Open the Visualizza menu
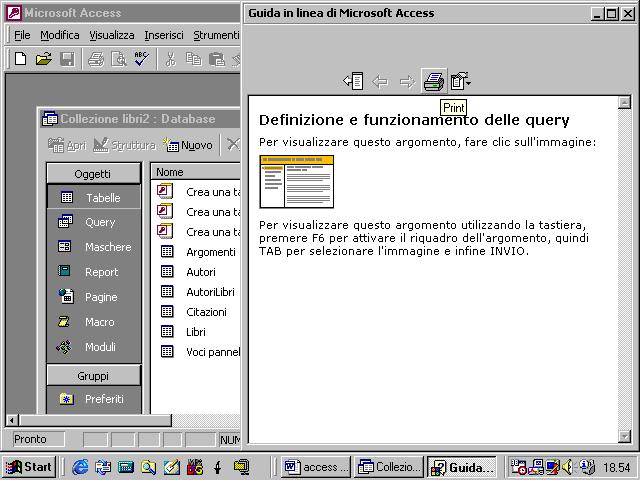The width and height of the screenshot is (640, 480). pos(112,36)
